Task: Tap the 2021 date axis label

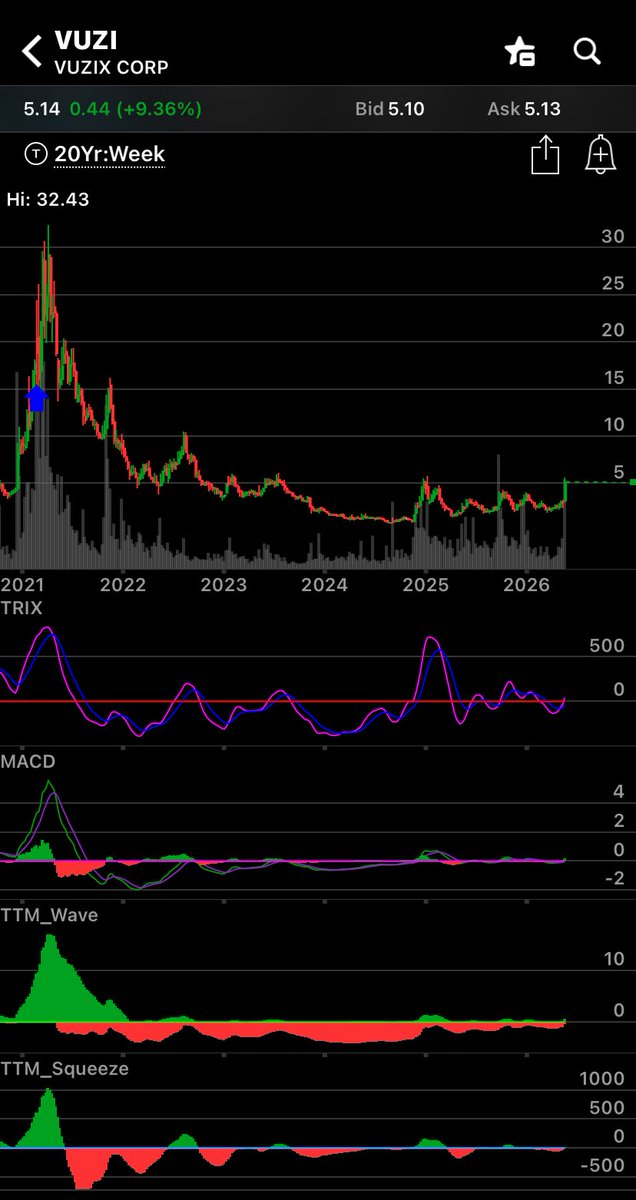Action: (x=23, y=584)
